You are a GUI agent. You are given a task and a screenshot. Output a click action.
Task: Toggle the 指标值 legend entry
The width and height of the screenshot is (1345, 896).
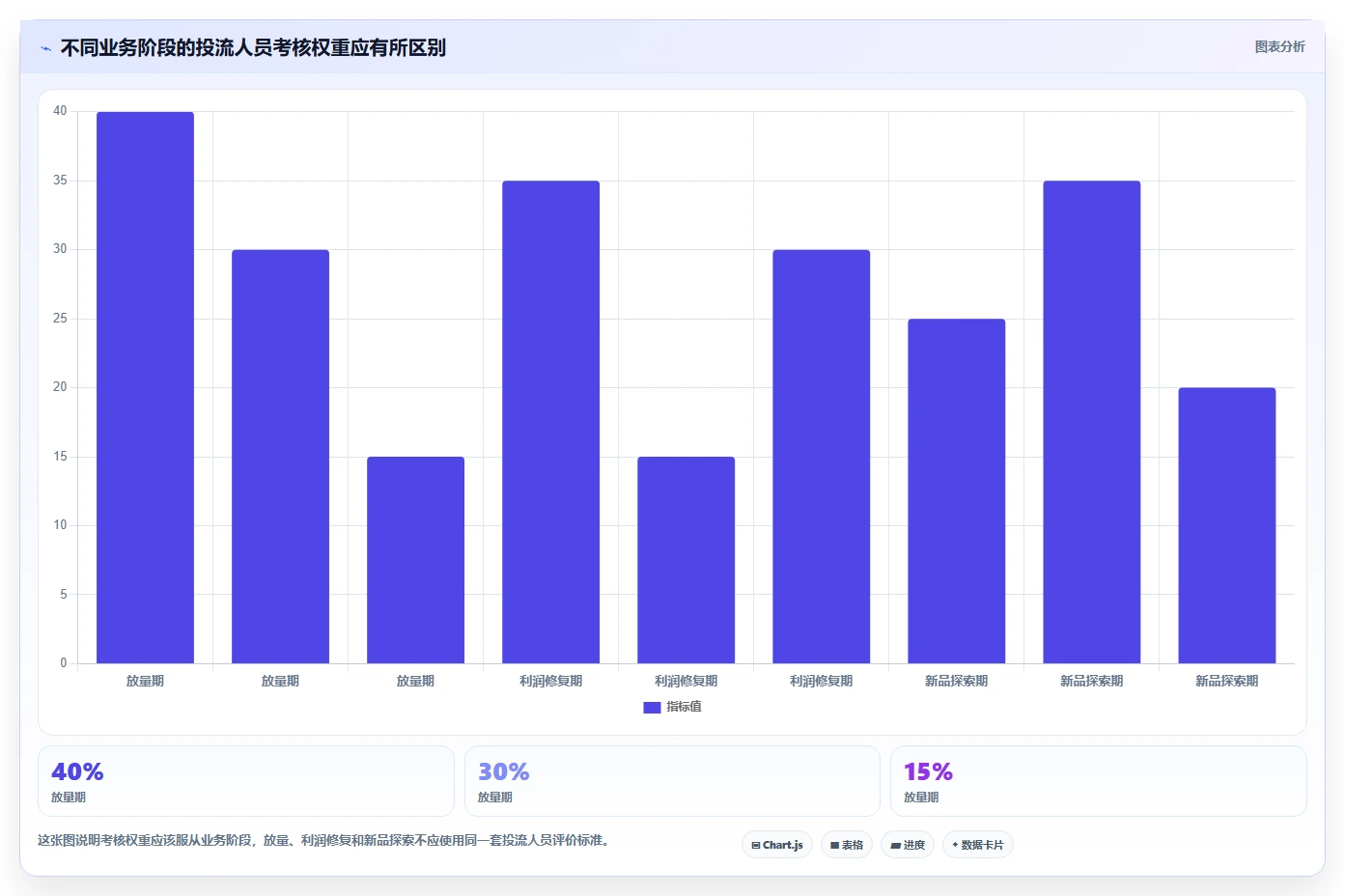coord(673,707)
